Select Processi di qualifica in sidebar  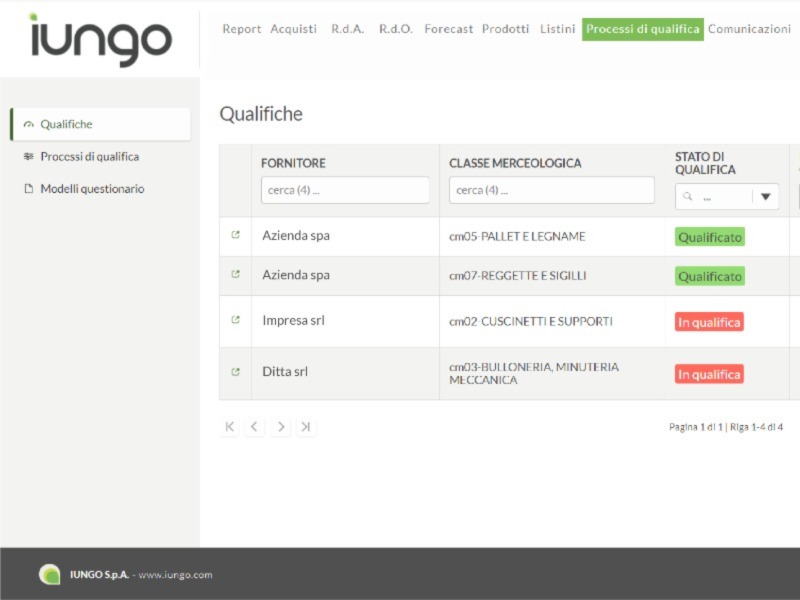click(x=89, y=157)
